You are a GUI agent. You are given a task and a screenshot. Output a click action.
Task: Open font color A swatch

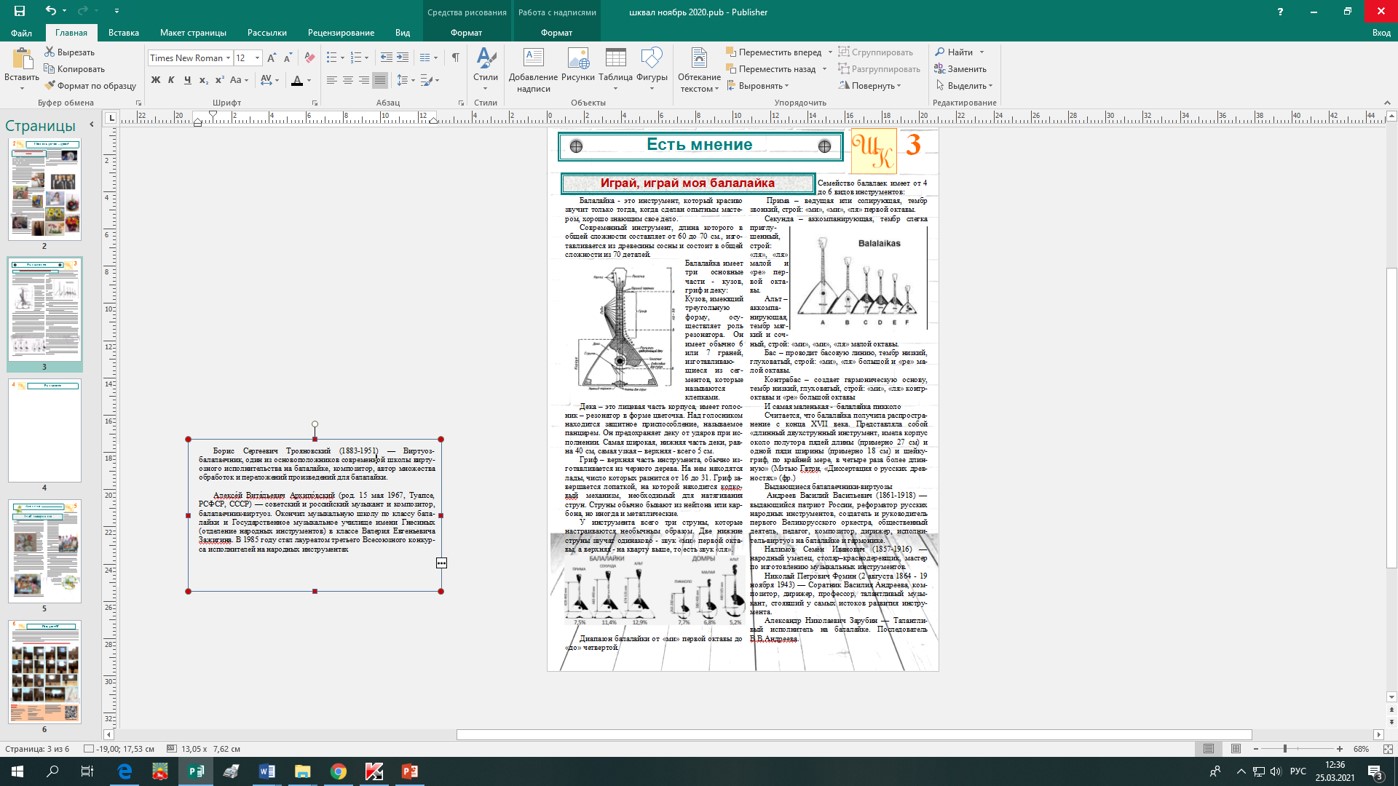(297, 80)
